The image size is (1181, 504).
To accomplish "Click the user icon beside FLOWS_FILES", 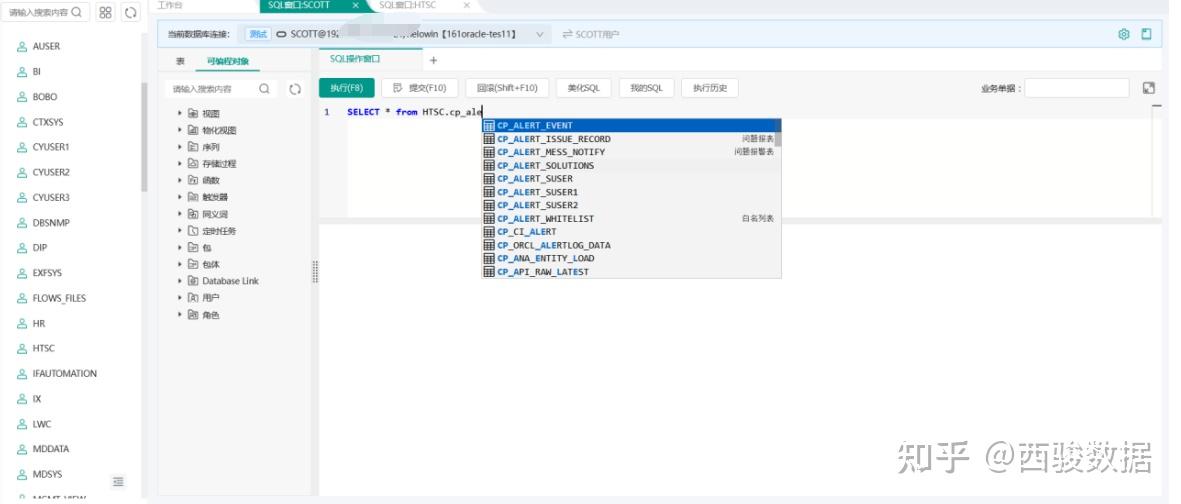I will [x=22, y=298].
